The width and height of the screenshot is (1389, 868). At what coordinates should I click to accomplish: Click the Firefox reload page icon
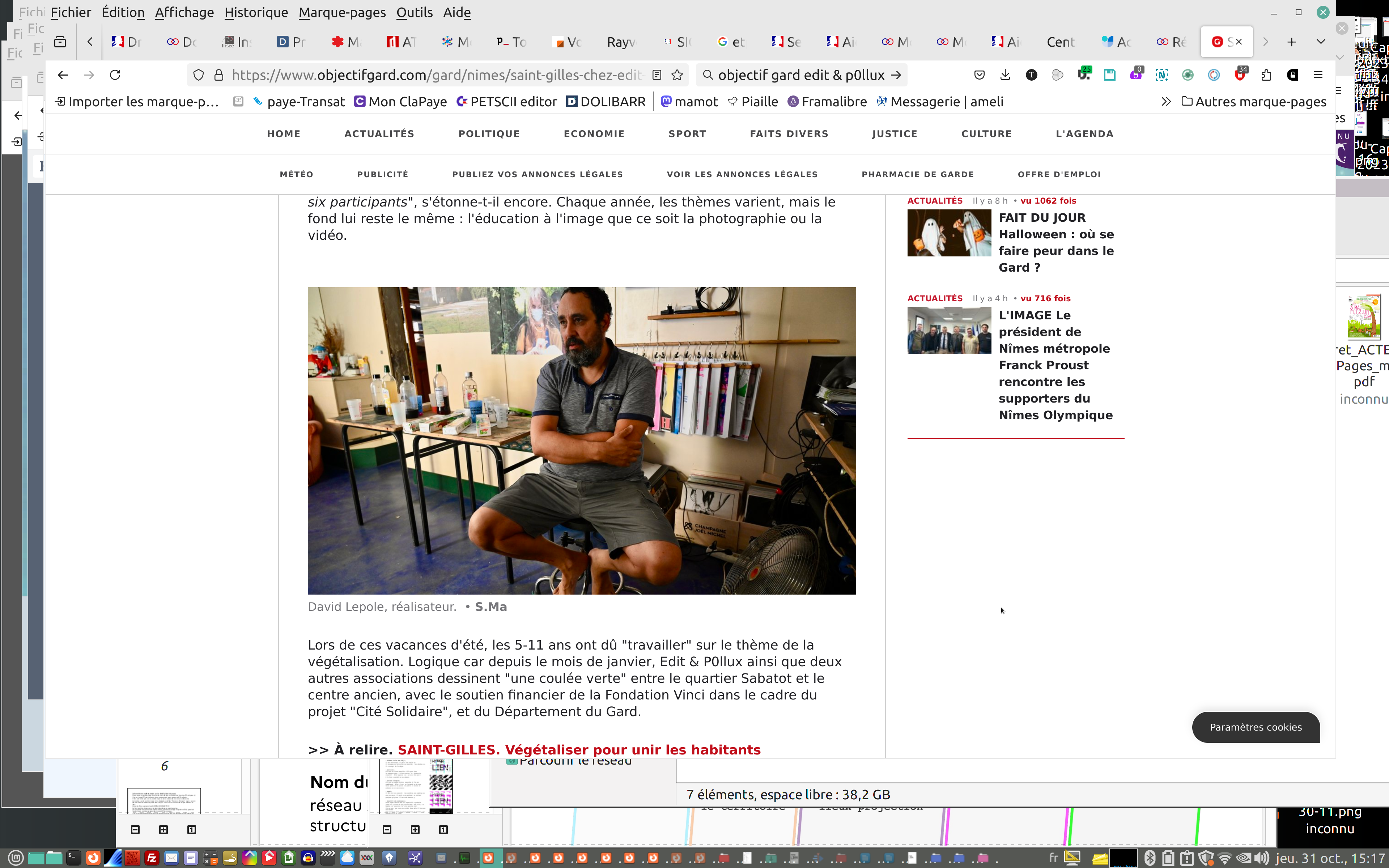pos(115,75)
